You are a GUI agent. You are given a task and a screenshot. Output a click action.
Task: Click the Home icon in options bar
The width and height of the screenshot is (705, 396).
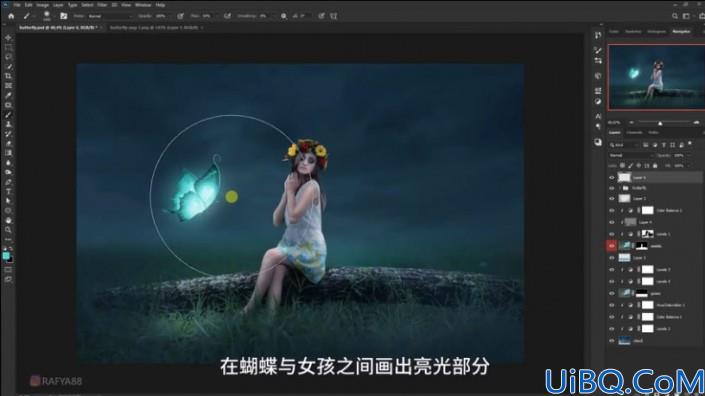11,16
